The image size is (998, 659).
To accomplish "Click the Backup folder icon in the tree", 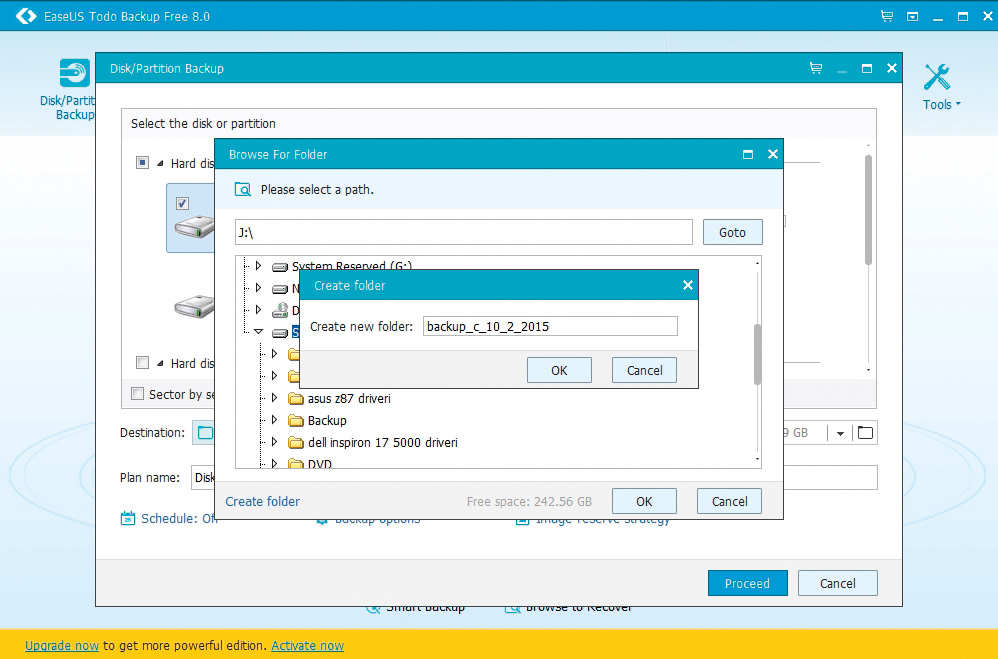I will [295, 420].
